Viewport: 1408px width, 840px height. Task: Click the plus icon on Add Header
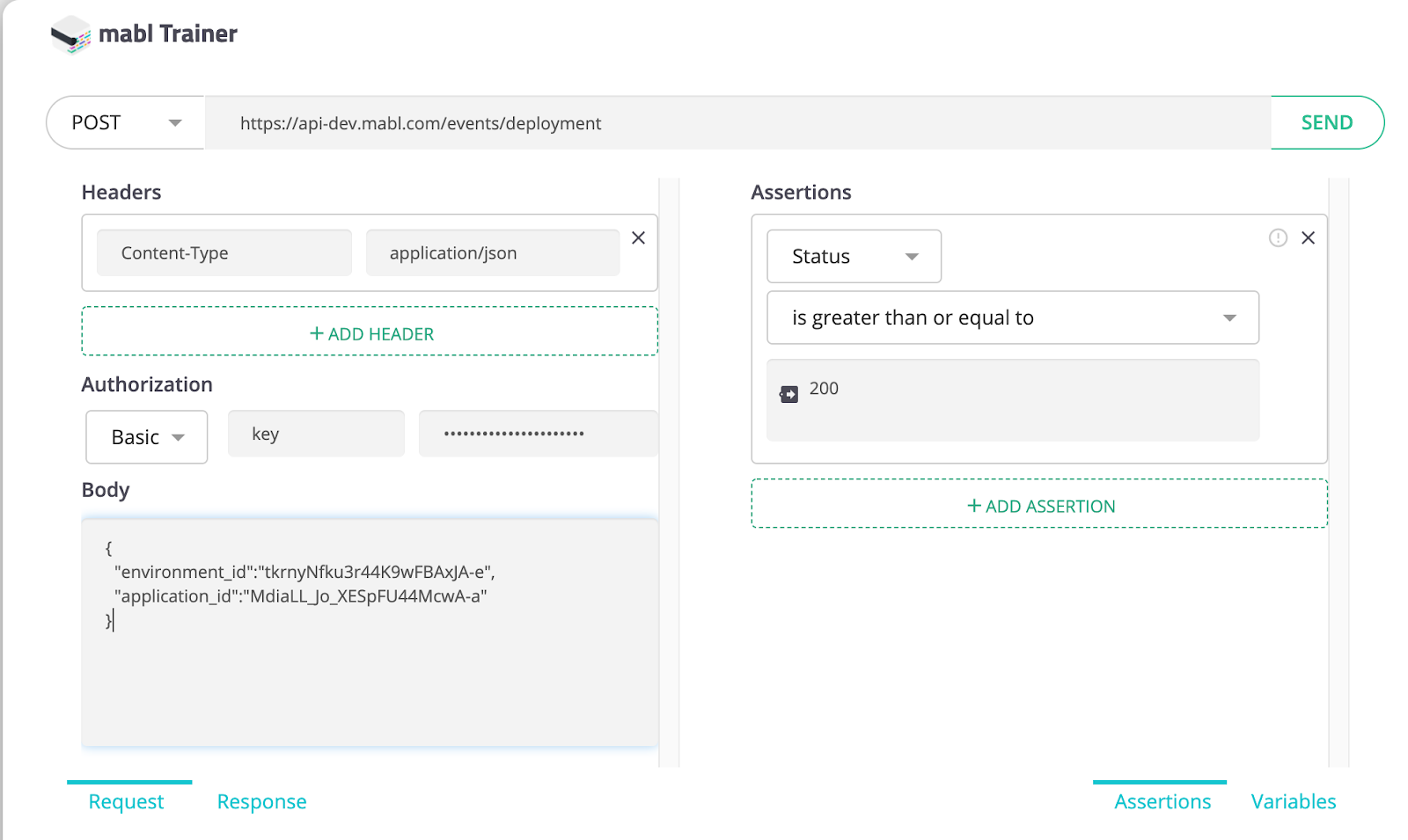317,333
